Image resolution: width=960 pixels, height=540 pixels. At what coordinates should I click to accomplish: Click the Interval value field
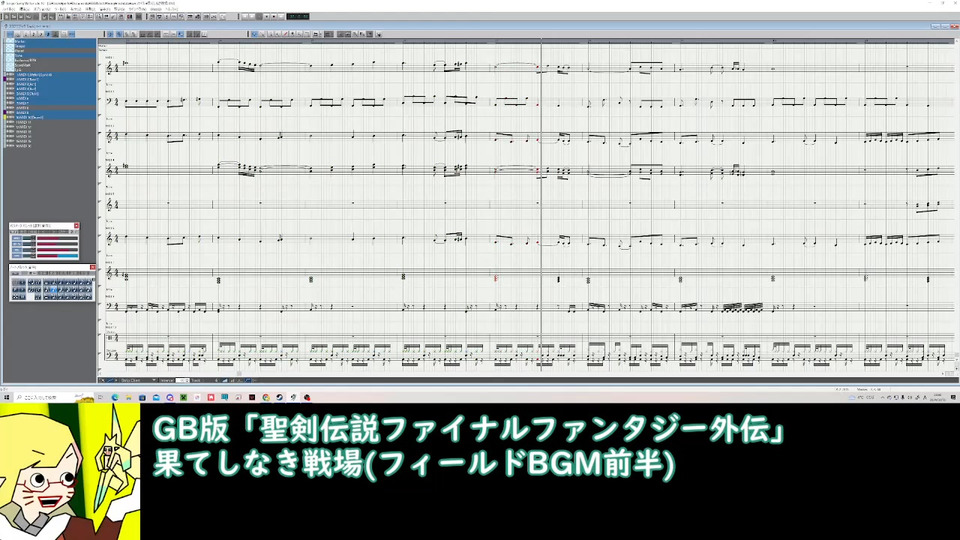pyautogui.click(x=182, y=380)
